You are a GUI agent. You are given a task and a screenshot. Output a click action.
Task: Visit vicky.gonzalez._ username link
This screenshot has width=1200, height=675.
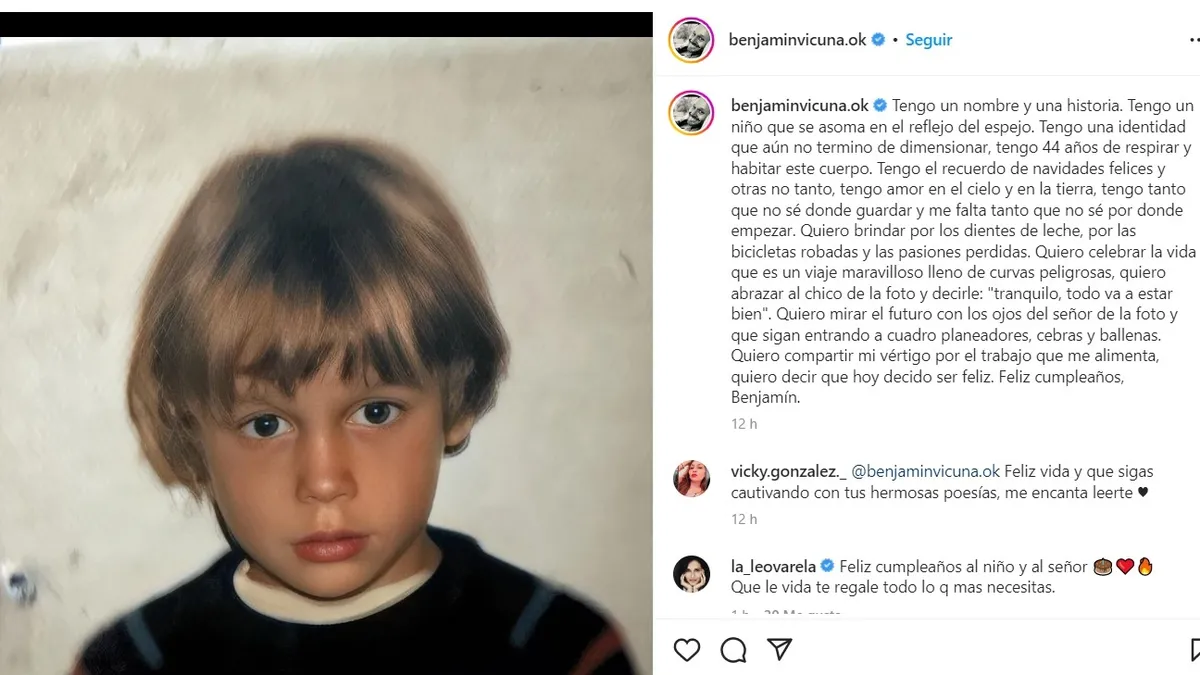pos(788,471)
